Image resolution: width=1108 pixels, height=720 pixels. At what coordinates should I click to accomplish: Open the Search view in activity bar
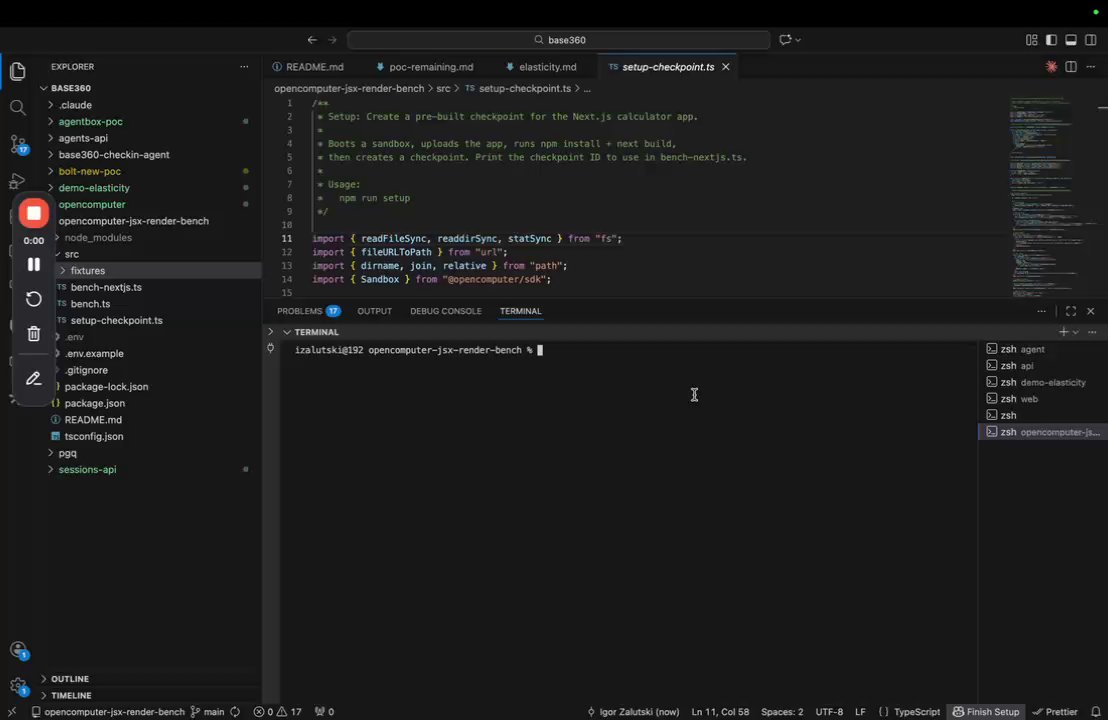pos(17,107)
